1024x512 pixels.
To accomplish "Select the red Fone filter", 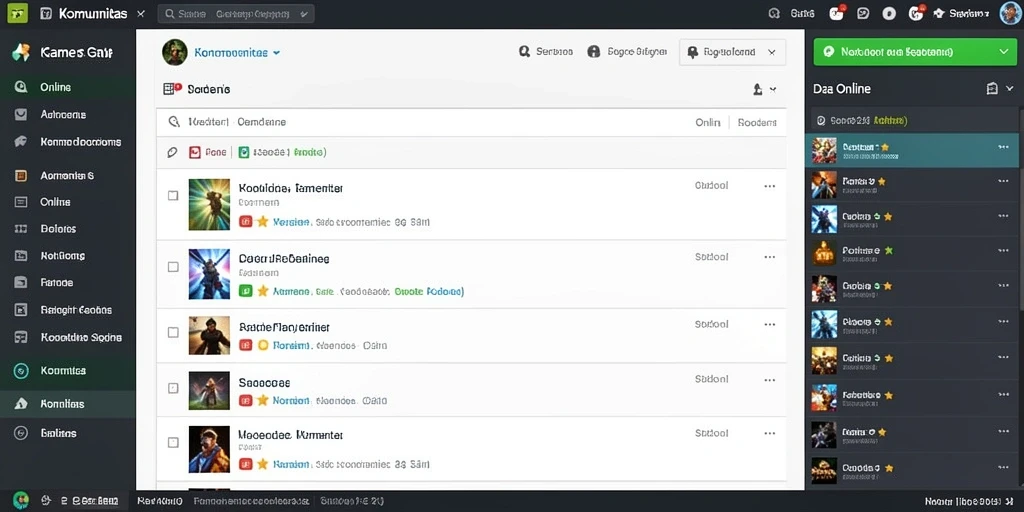I will point(207,152).
